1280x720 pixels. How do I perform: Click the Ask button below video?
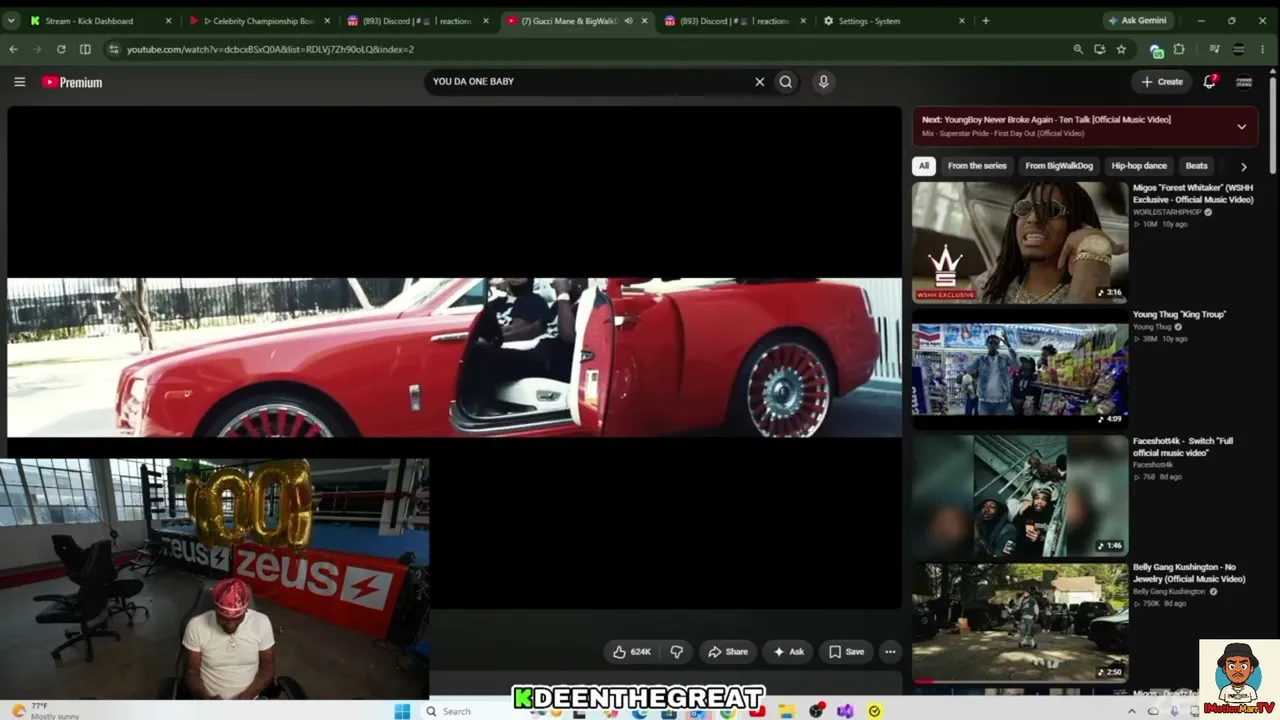point(788,652)
